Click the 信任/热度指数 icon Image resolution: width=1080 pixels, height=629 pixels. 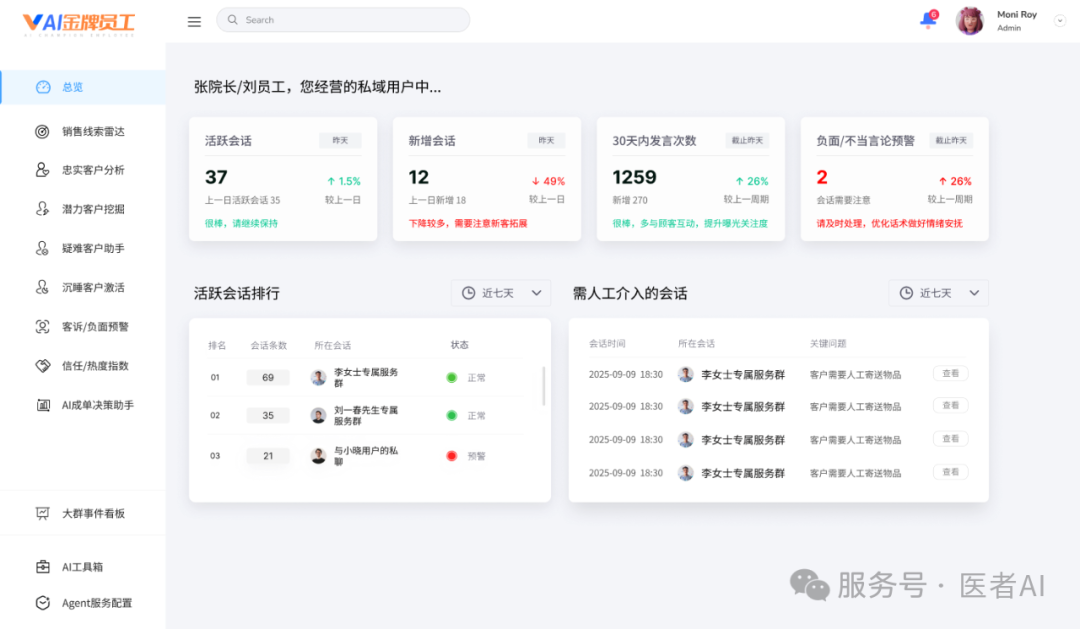42,366
